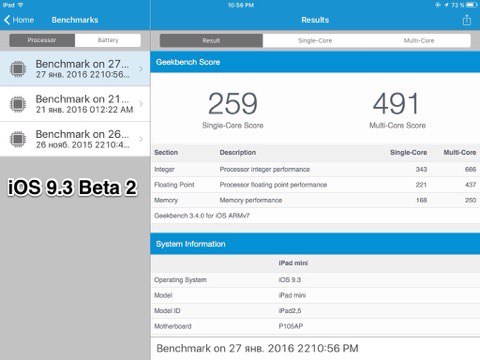Open chevron of 27 янв. benchmark row
Viewport: 480px width, 360px height.
tap(141, 69)
